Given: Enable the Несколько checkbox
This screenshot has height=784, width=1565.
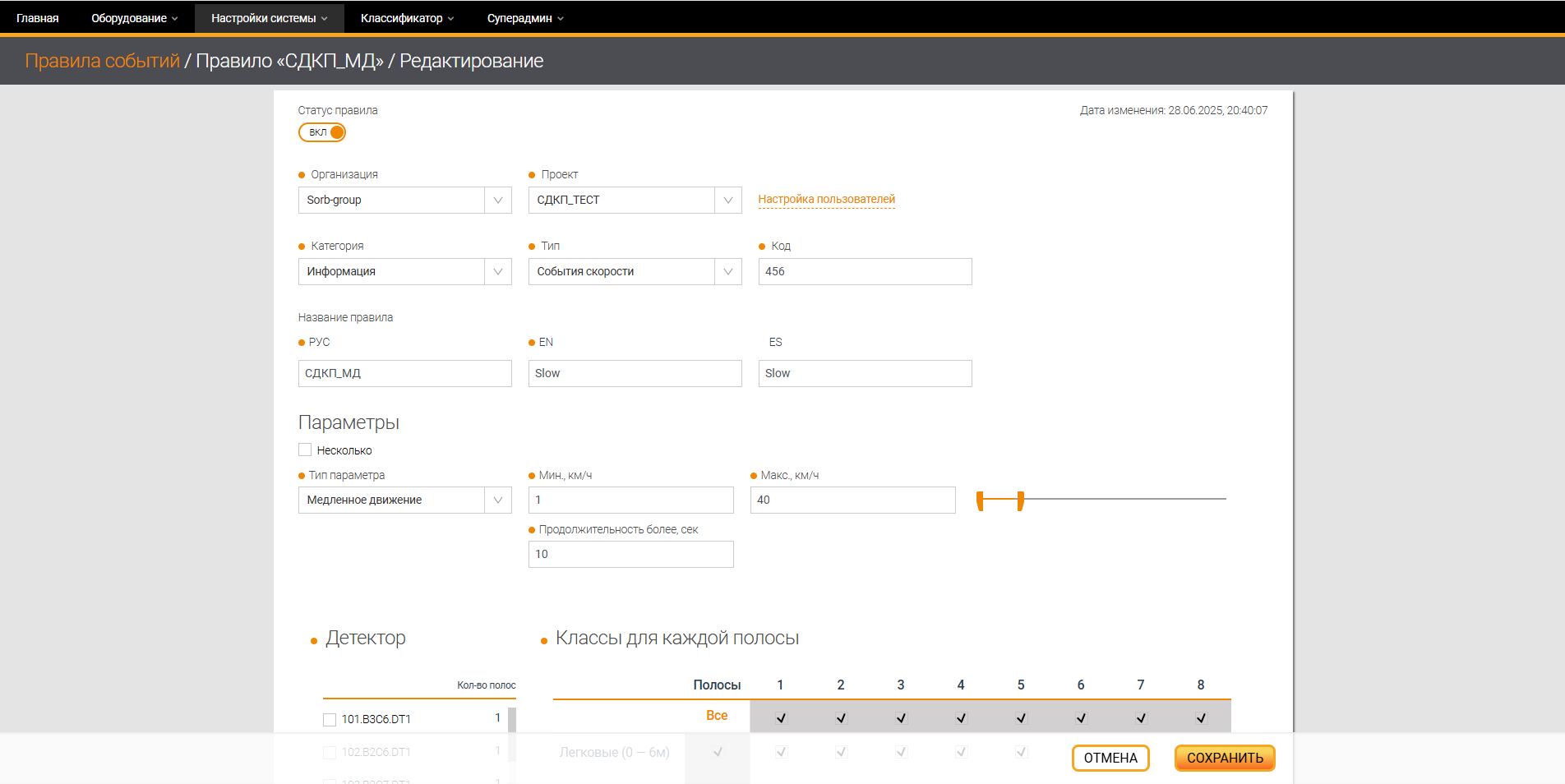Looking at the screenshot, I should (304, 450).
